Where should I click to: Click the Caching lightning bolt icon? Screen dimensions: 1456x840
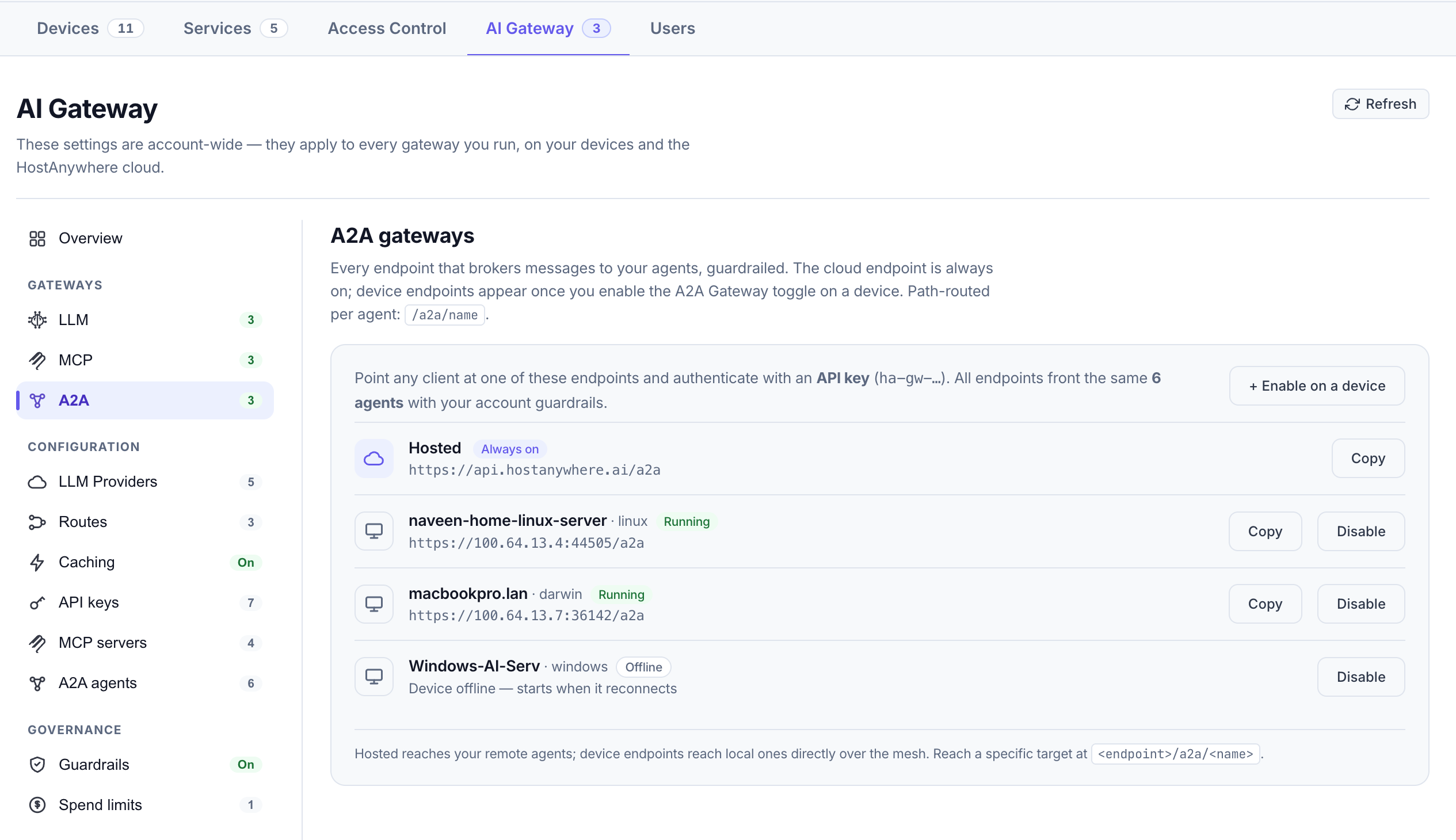[37, 563]
